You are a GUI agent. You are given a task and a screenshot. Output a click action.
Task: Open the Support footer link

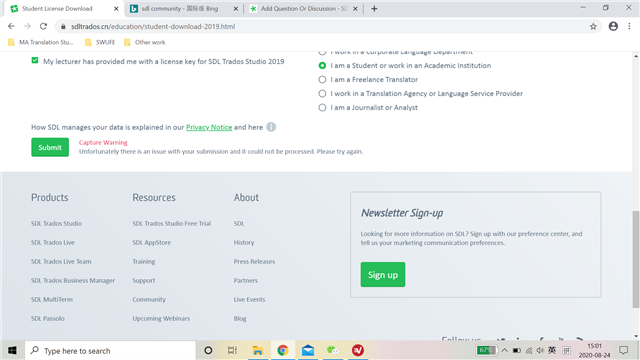tap(144, 280)
